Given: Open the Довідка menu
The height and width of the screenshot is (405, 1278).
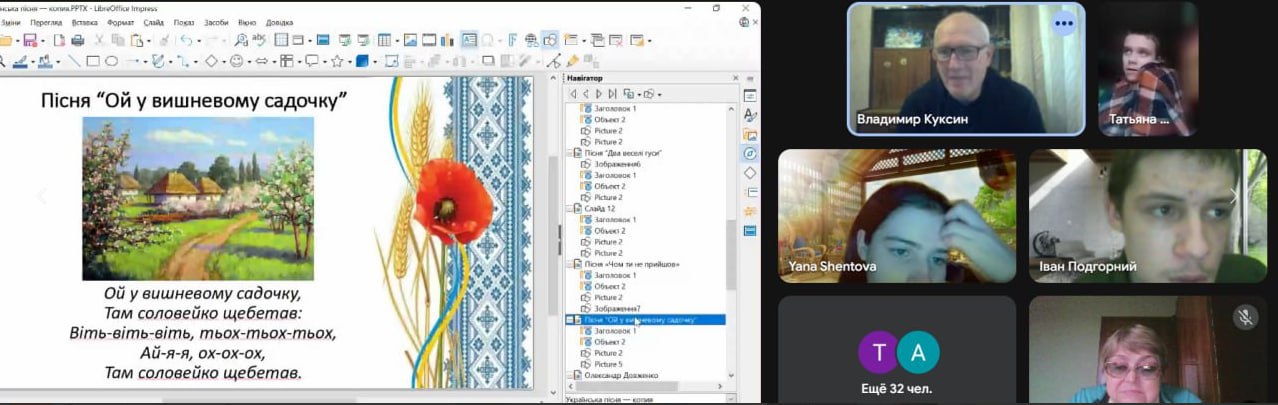Looking at the screenshot, I should [280, 21].
